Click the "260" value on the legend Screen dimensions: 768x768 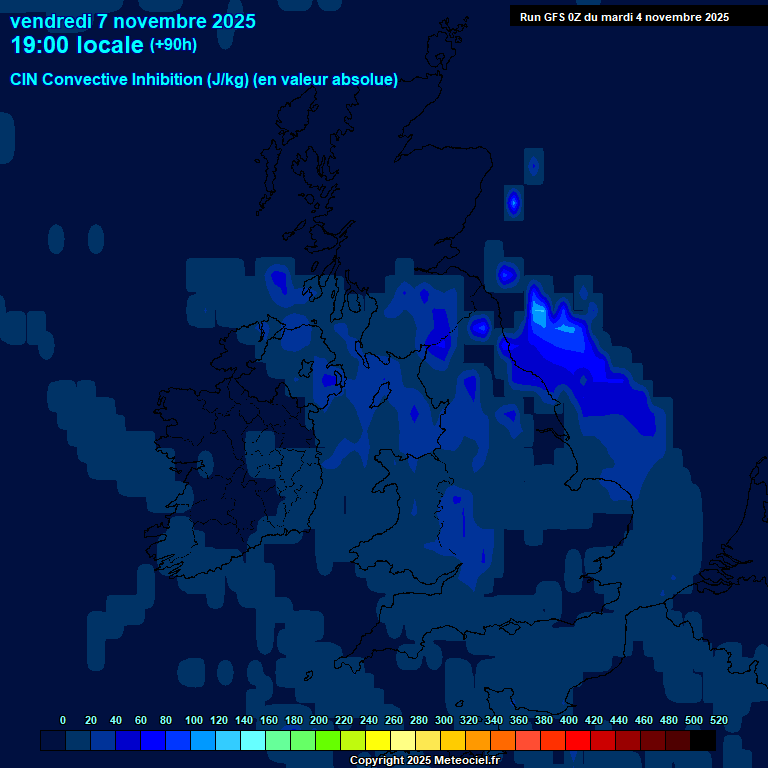(x=394, y=720)
